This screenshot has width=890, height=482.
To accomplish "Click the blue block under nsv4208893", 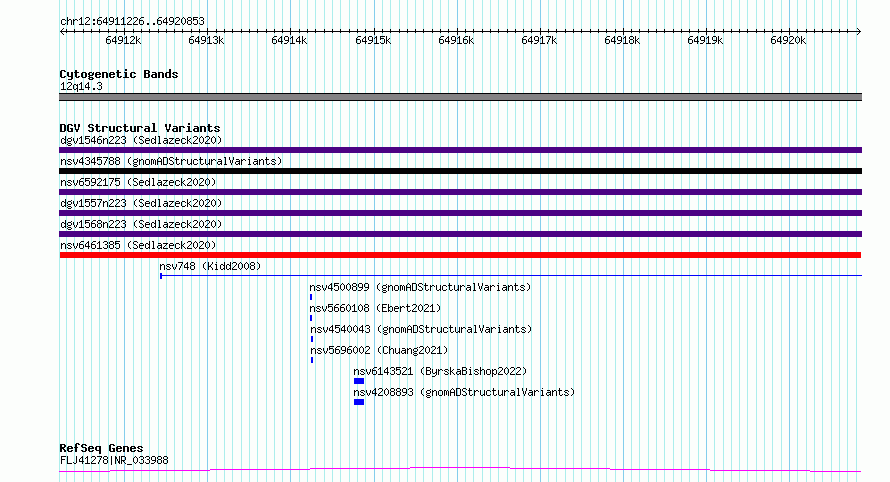I will tap(359, 402).
